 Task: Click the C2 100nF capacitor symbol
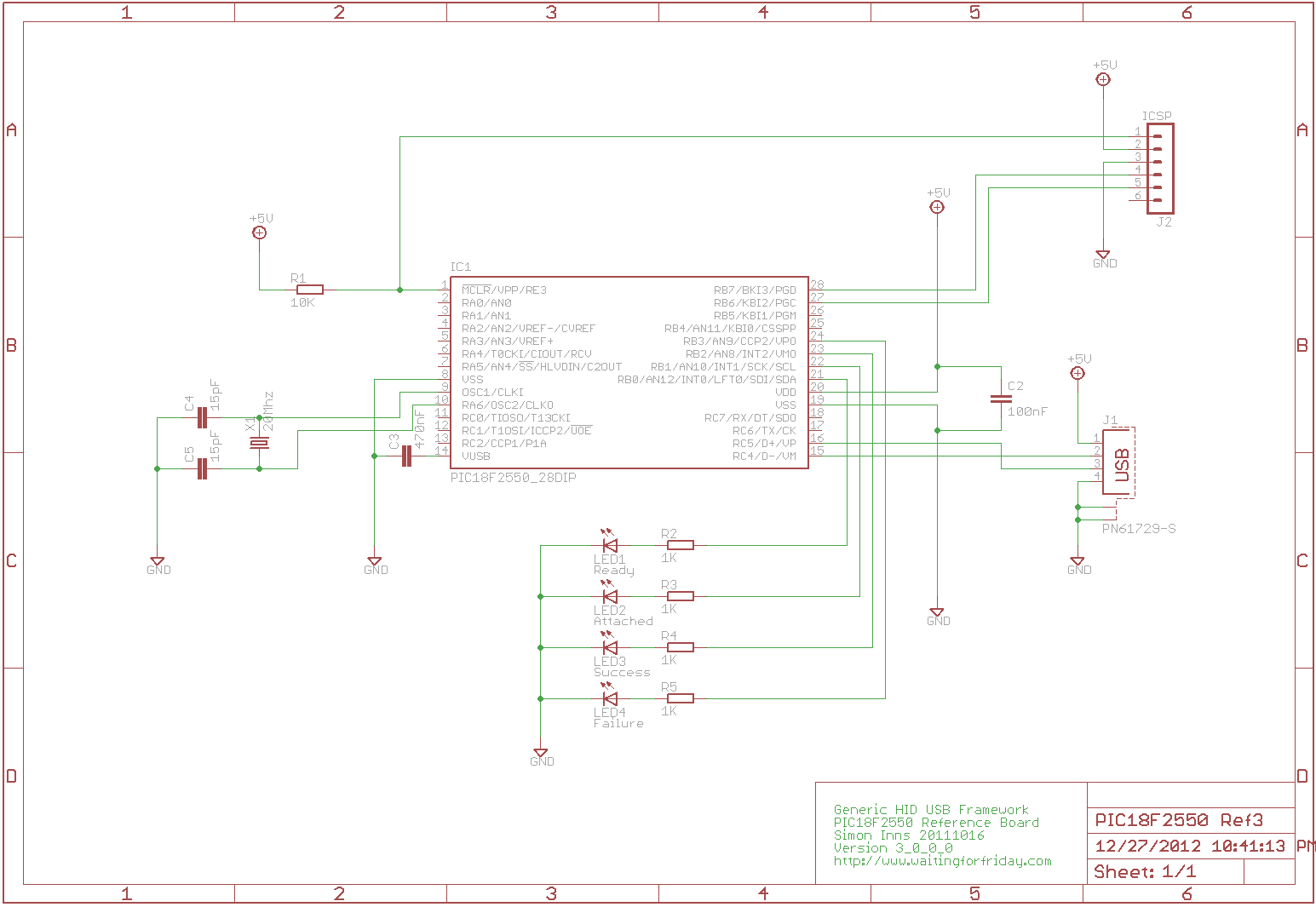(1001, 399)
